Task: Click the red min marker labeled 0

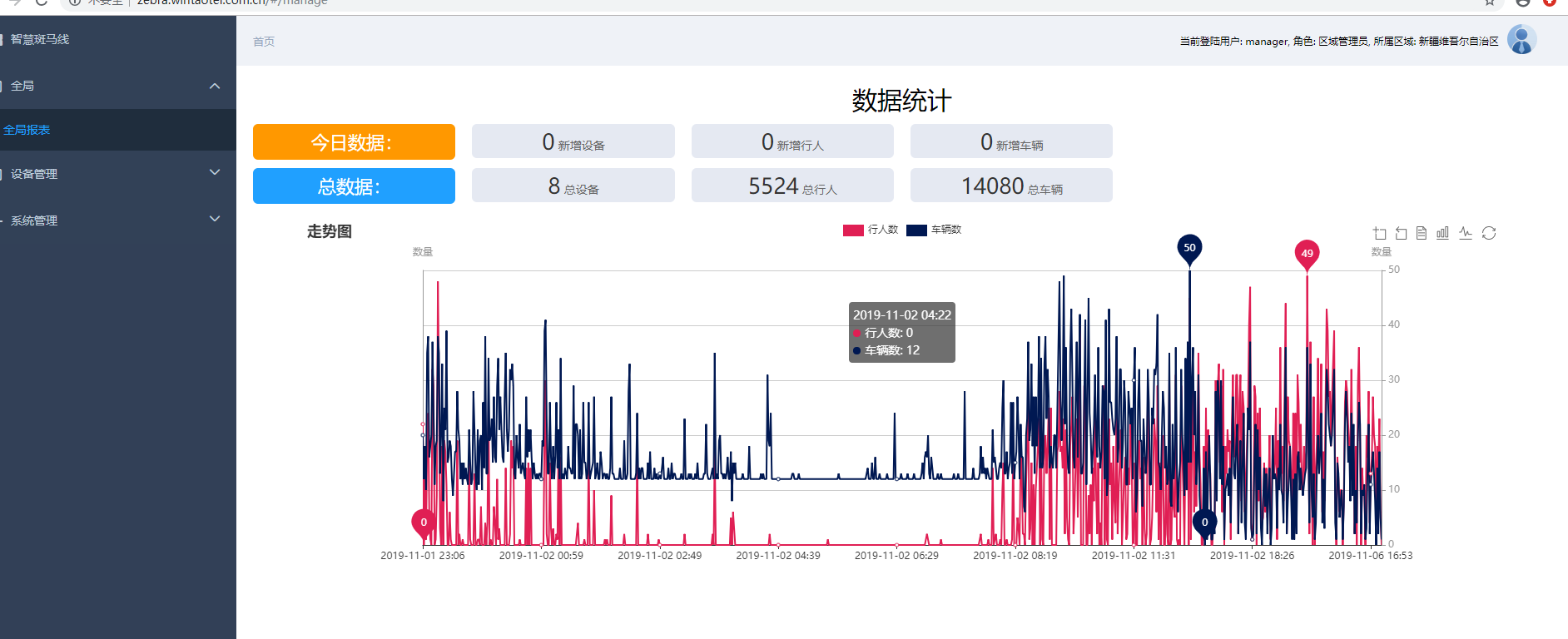Action: (x=424, y=523)
